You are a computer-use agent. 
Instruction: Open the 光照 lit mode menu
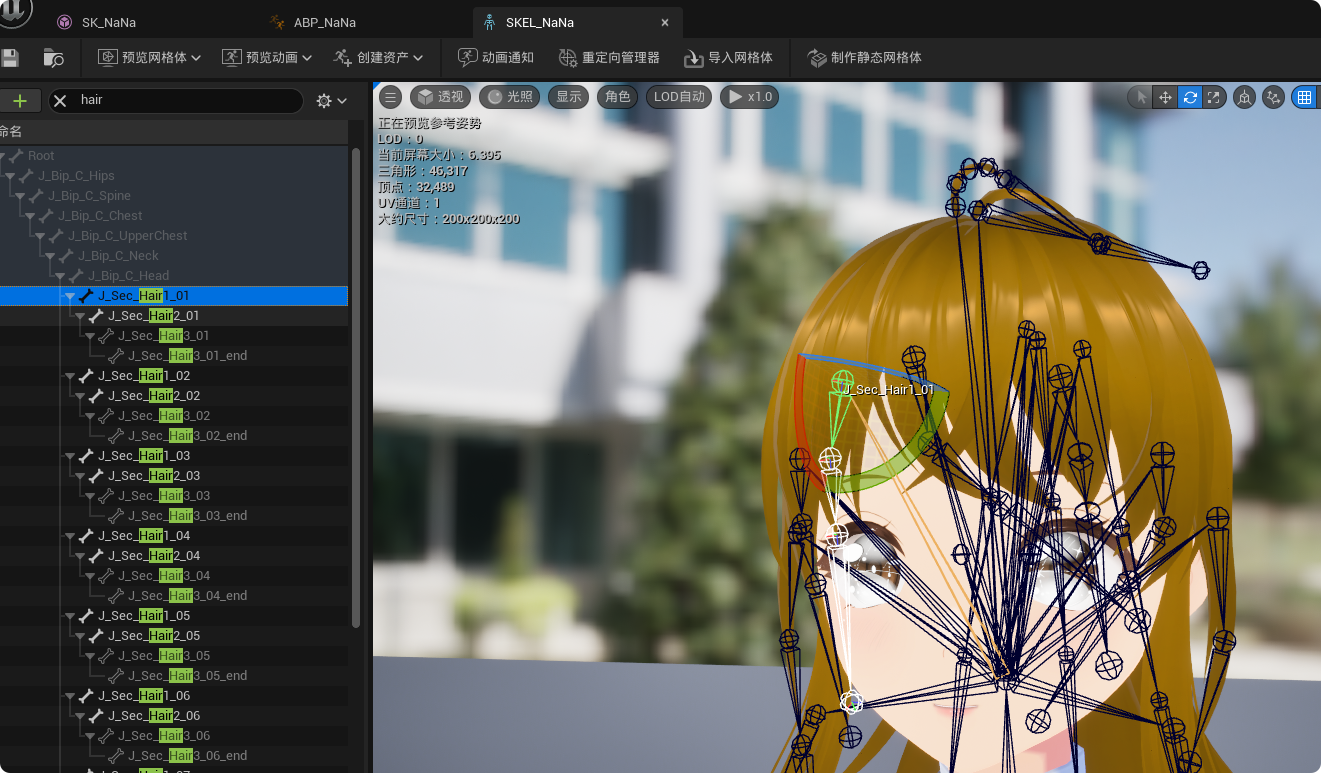point(509,97)
